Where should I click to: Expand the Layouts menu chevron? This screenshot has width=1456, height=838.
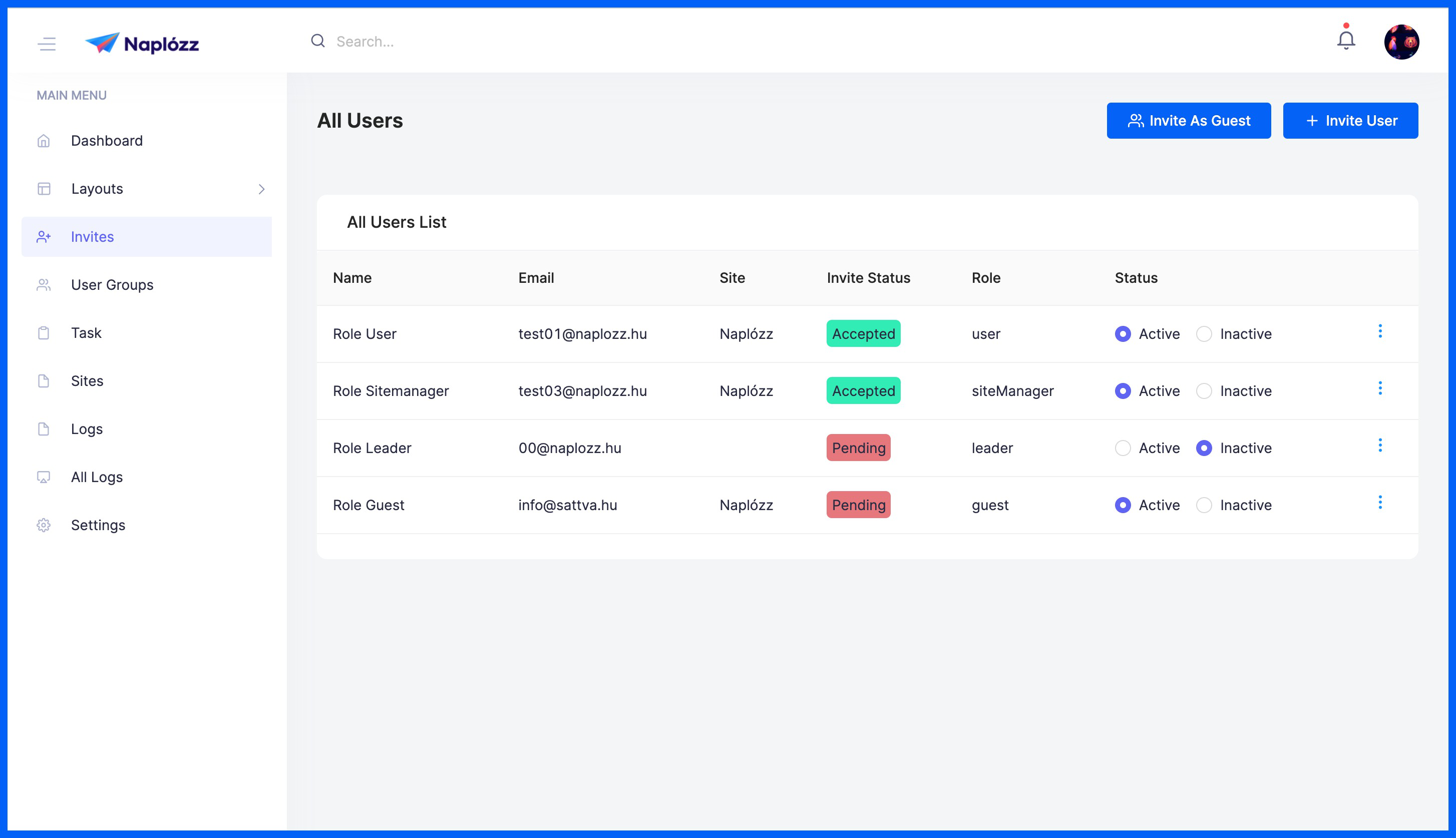[261, 189]
